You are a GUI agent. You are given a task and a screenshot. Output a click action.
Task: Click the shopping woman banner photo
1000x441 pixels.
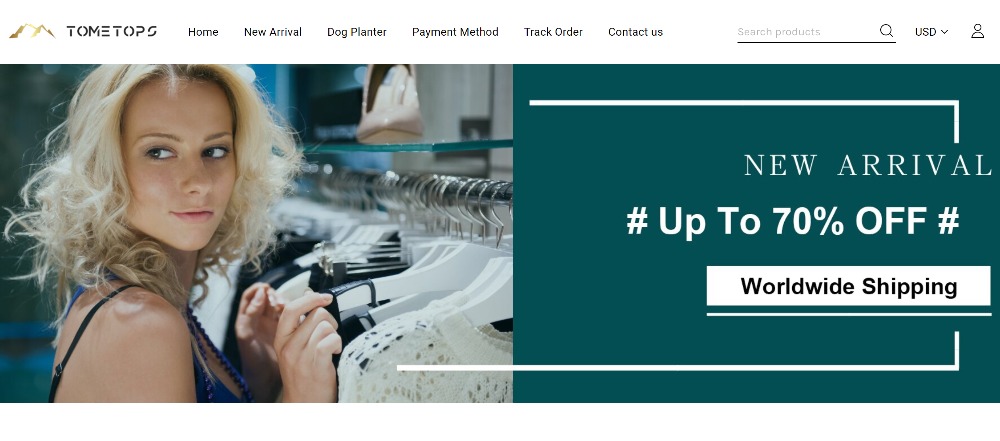point(256,233)
